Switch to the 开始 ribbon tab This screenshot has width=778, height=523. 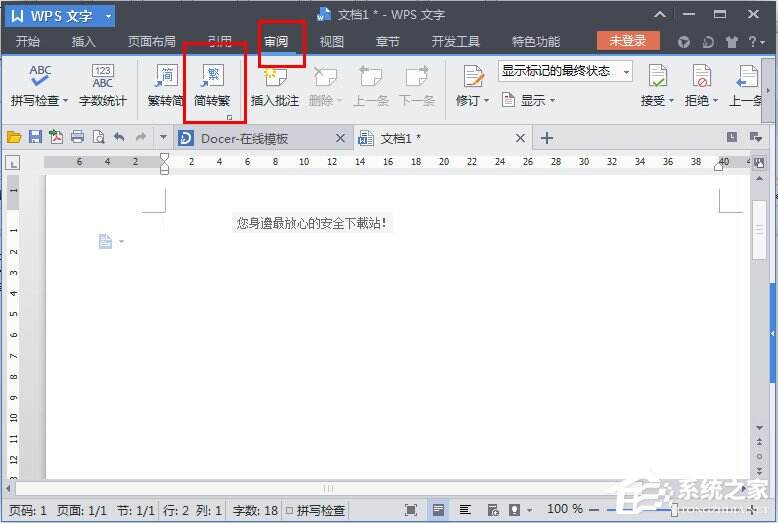click(27, 42)
